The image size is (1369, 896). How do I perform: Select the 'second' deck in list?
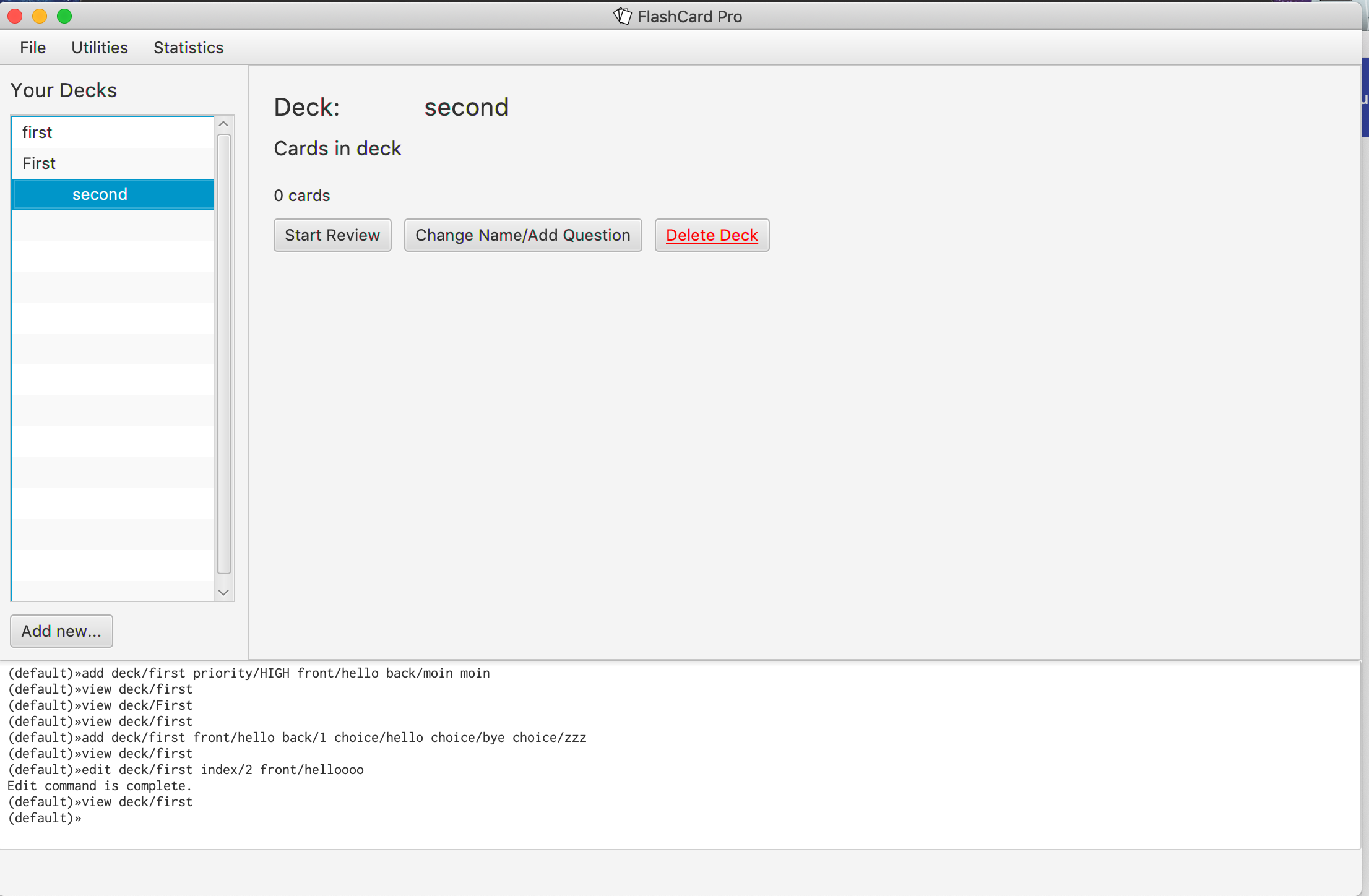100,194
